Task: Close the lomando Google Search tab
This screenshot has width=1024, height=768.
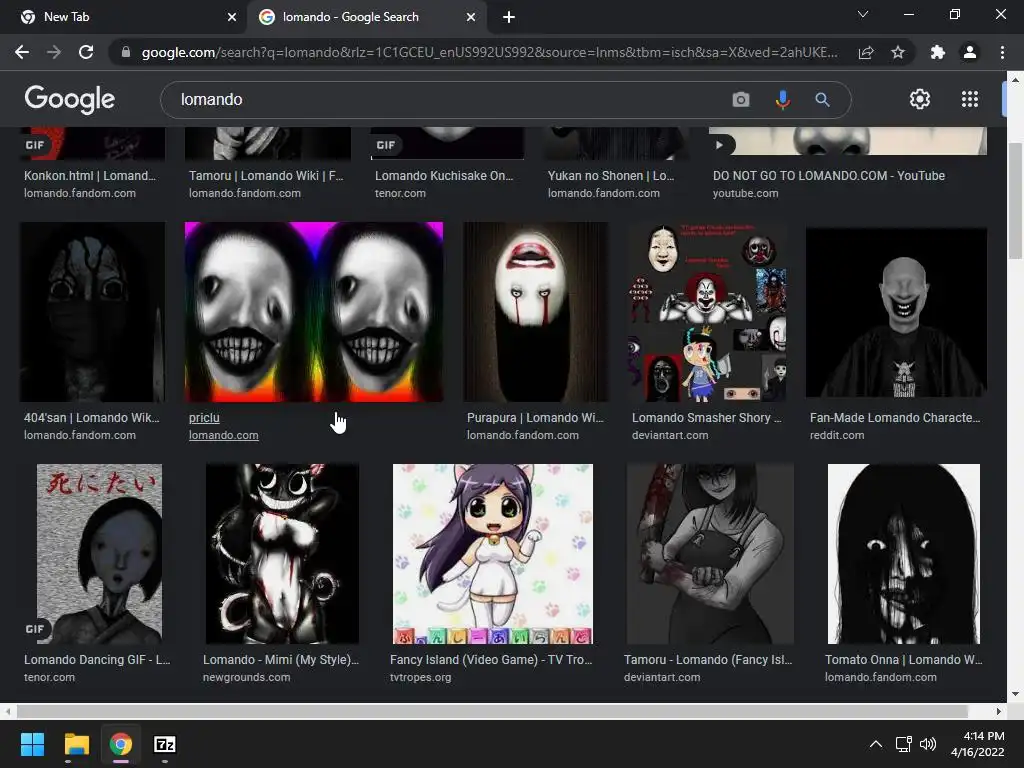Action: [471, 17]
